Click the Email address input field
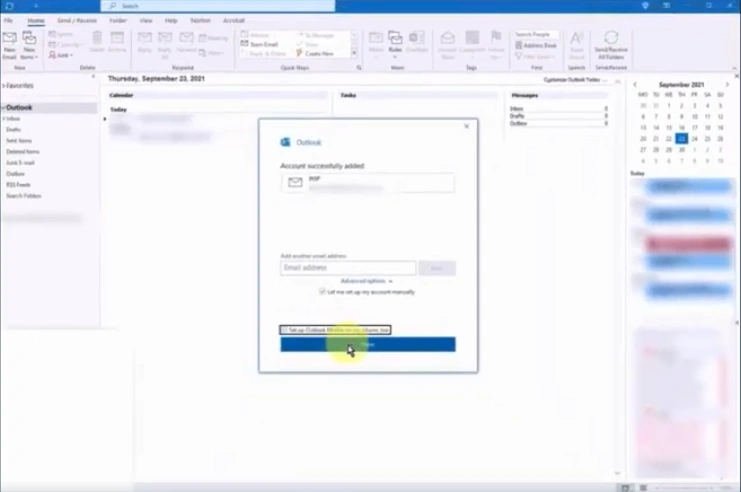Viewport: 741px width, 492px height. pos(347,268)
